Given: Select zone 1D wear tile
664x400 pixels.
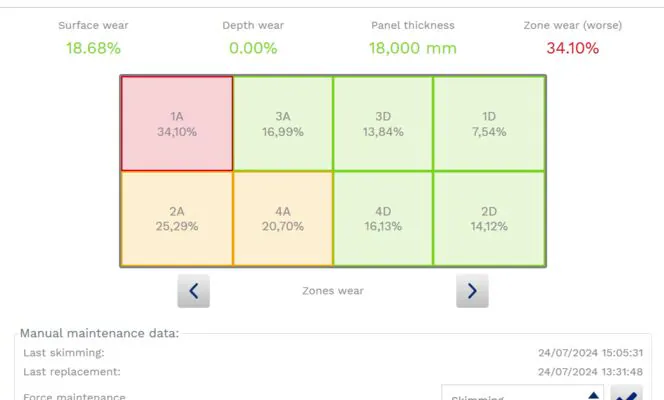Looking at the screenshot, I should coord(489,124).
